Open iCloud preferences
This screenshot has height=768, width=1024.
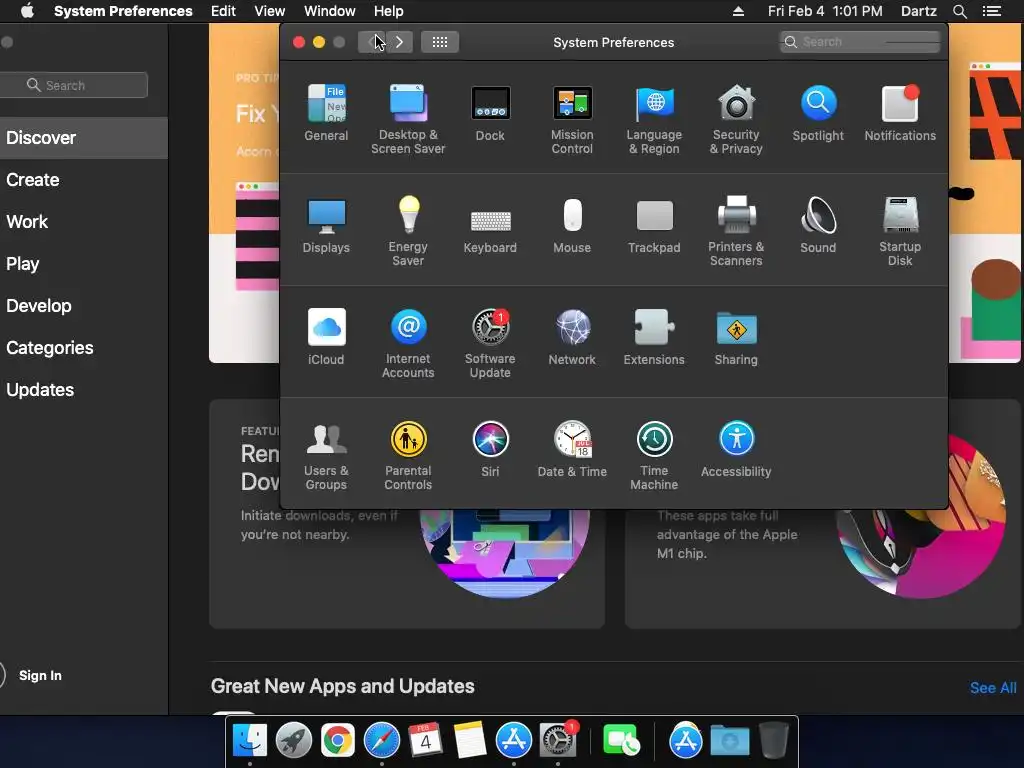click(x=327, y=336)
